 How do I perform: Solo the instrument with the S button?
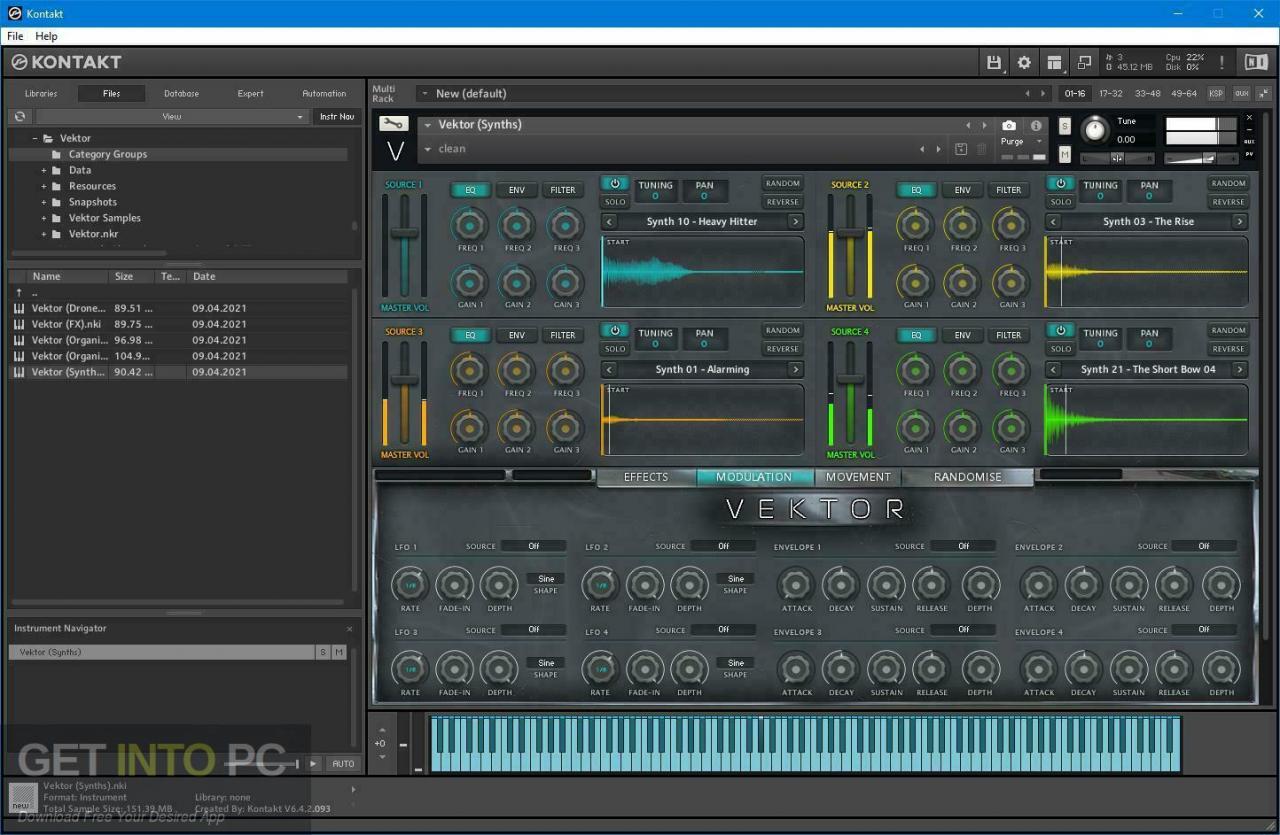[x=1064, y=126]
